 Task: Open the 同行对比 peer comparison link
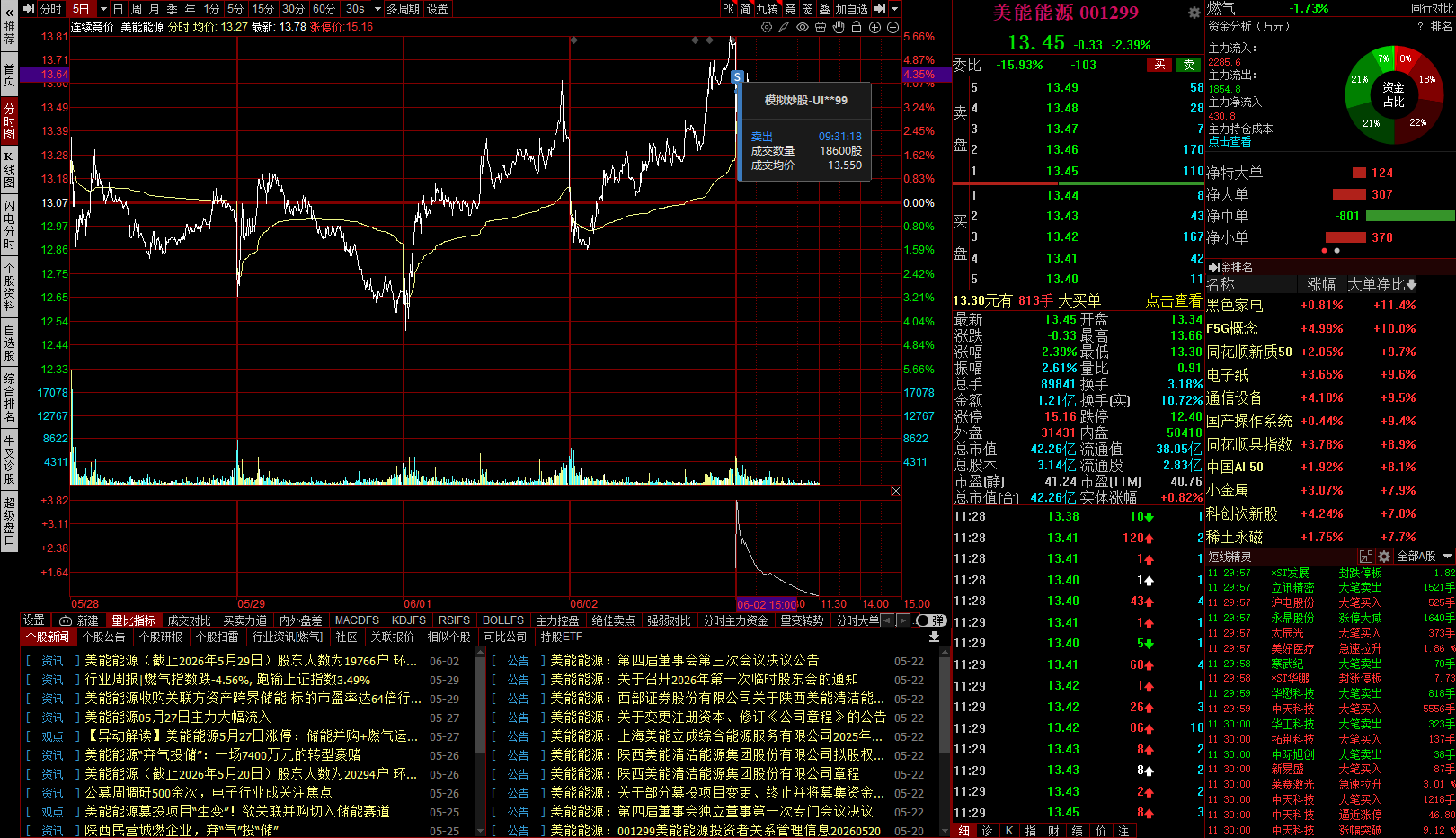tap(1432, 8)
